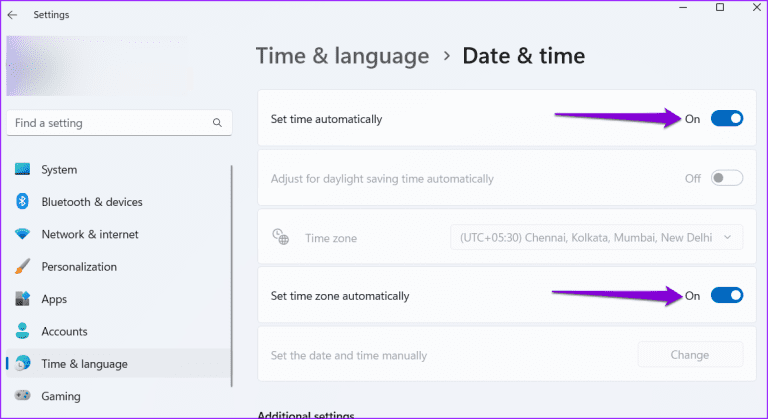Toggle Adjust for daylight saving time switch
This screenshot has width=768, height=419.
click(x=727, y=178)
